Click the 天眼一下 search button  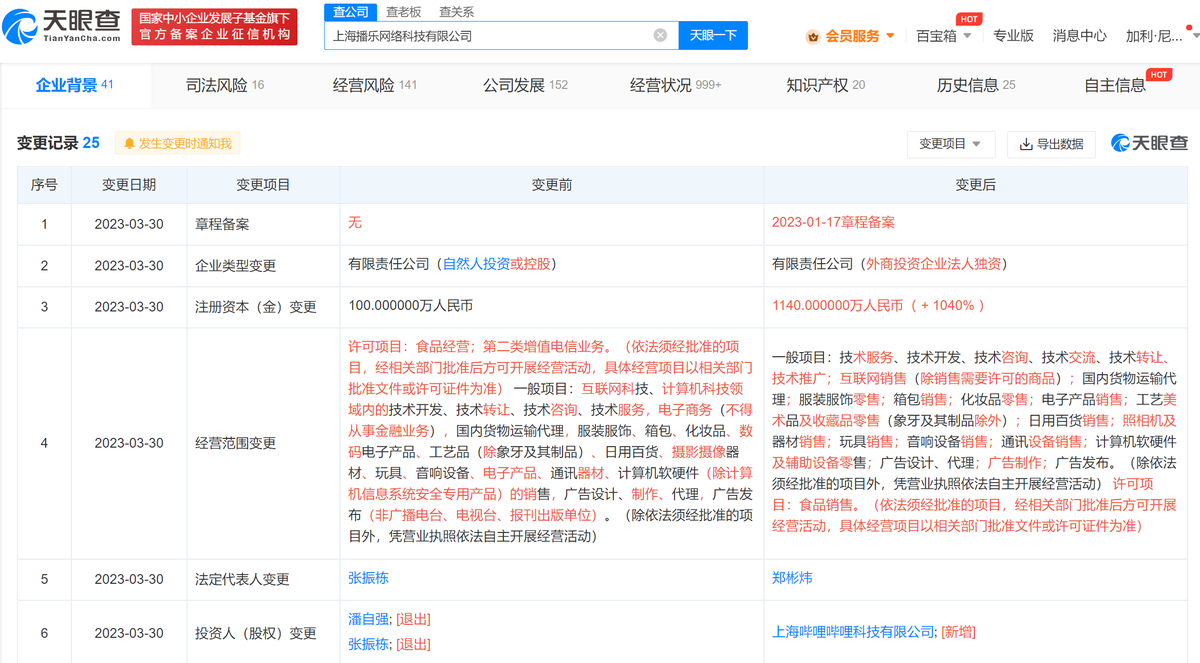(714, 35)
